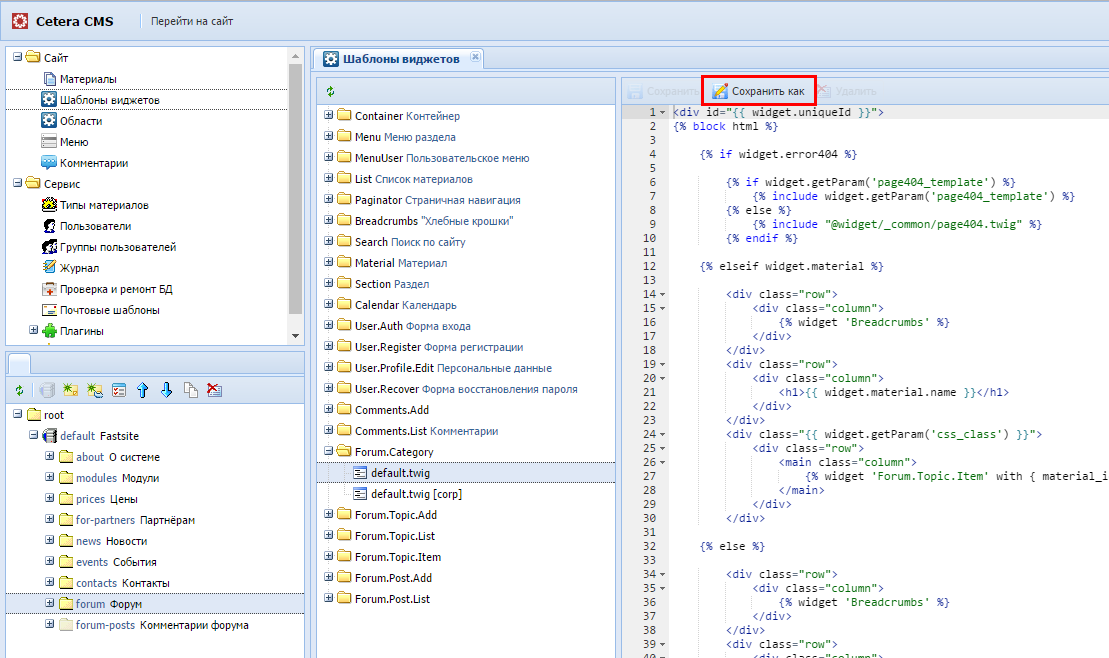Click the Почтовые шаблоны envelope icon
Viewport: 1109px width, 658px height.
tap(49, 310)
